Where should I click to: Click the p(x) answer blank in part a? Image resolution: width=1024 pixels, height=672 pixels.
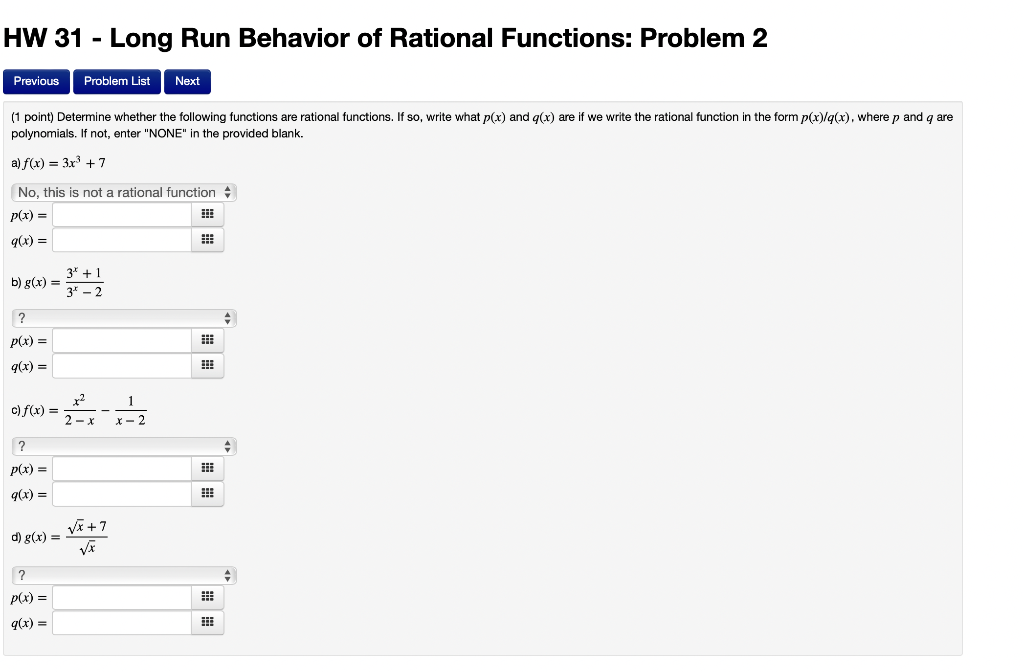click(x=120, y=214)
